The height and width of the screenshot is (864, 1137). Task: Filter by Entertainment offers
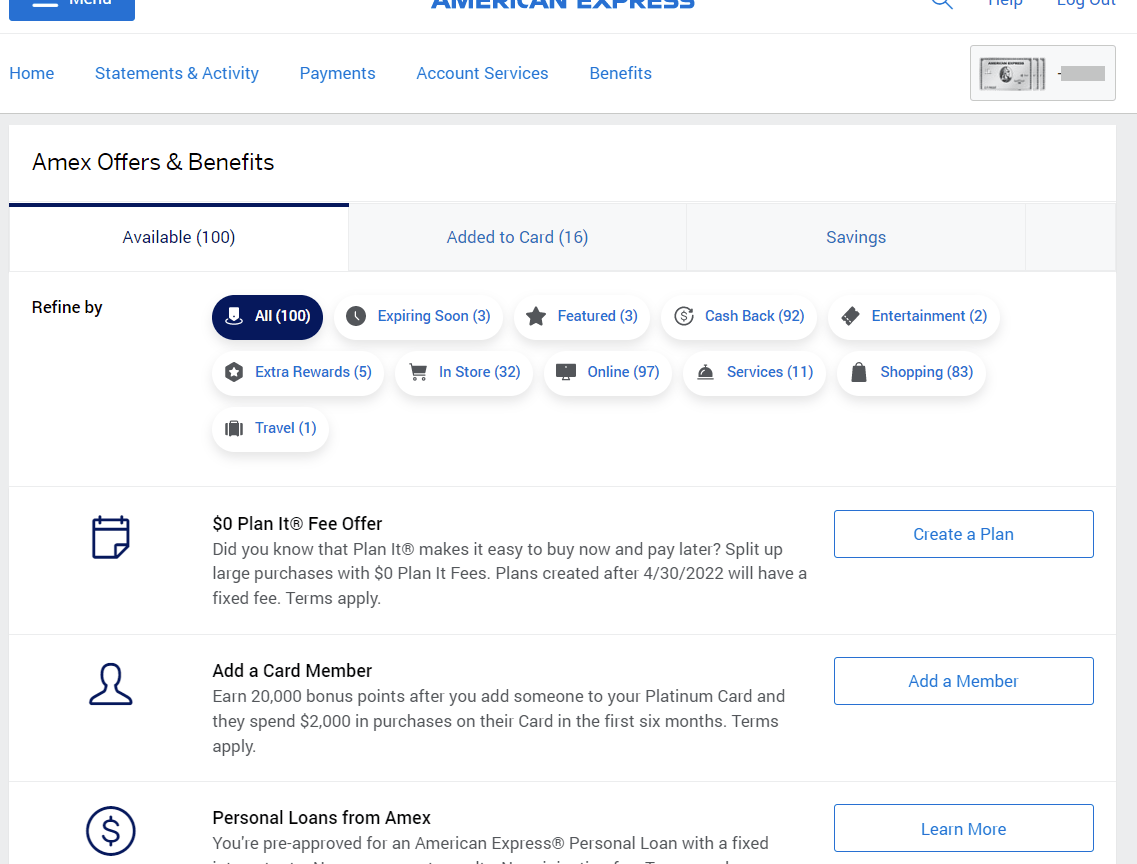pyautogui.click(x=914, y=316)
